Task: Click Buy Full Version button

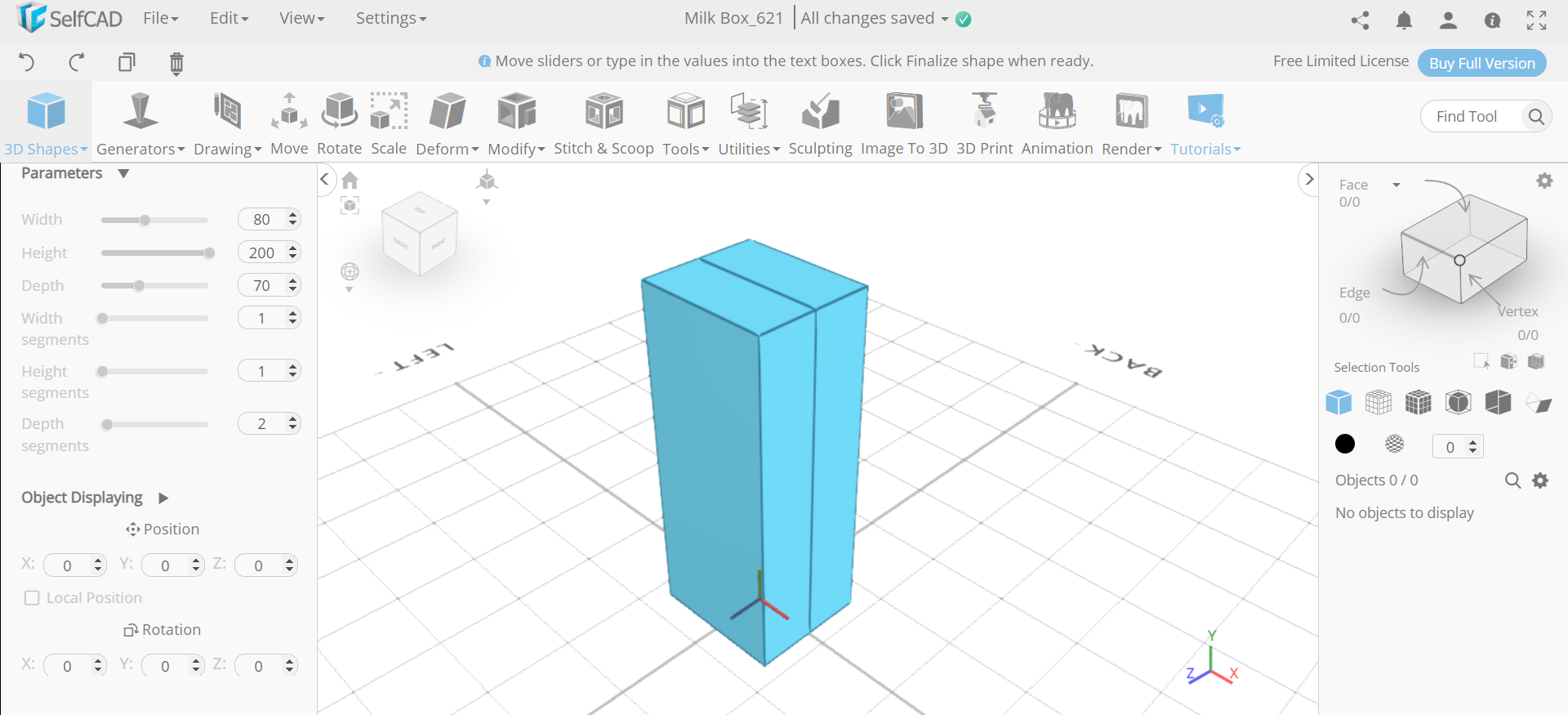Action: [x=1481, y=63]
